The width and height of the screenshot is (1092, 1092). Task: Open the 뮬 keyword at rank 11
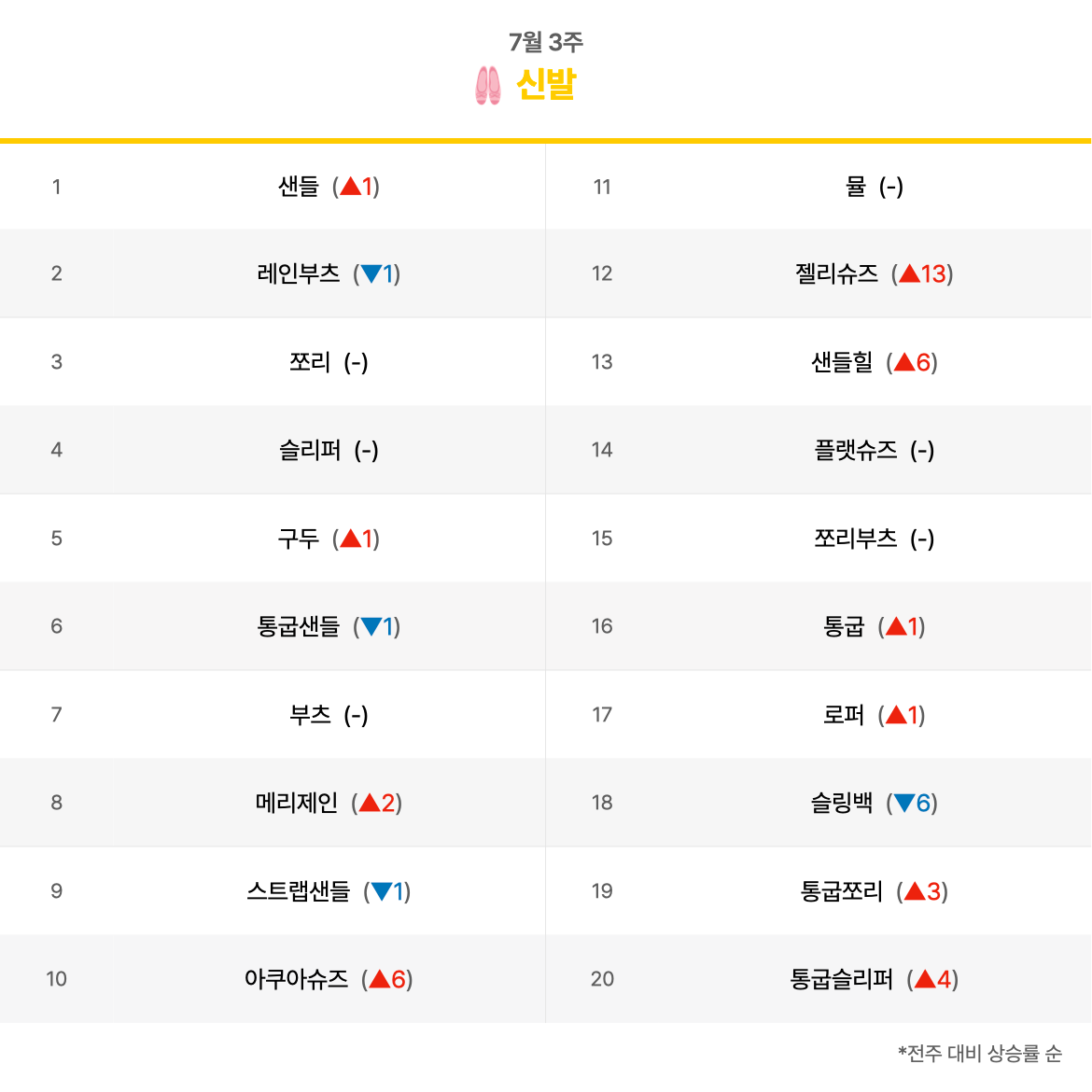pos(855,186)
